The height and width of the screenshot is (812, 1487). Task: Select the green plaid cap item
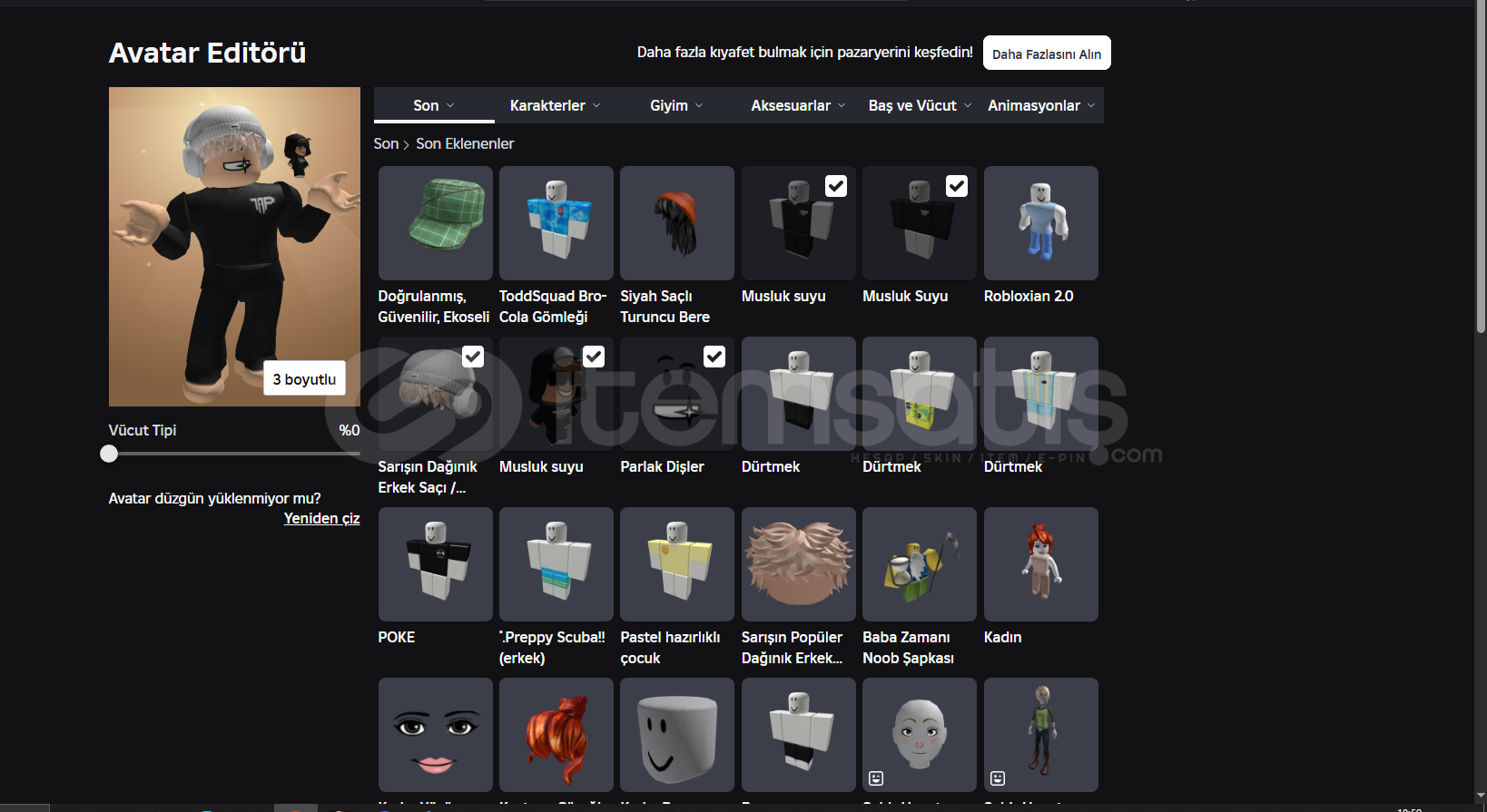(435, 223)
